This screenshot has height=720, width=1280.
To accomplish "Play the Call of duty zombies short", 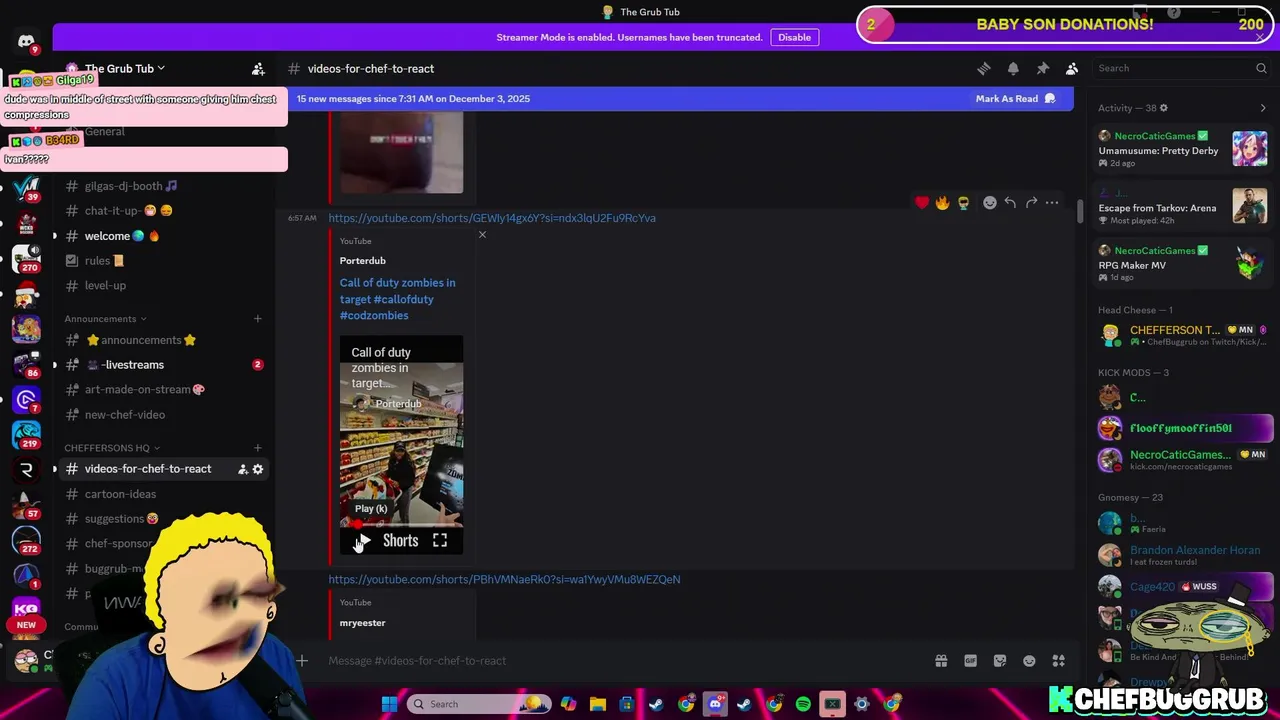I will tap(364, 541).
